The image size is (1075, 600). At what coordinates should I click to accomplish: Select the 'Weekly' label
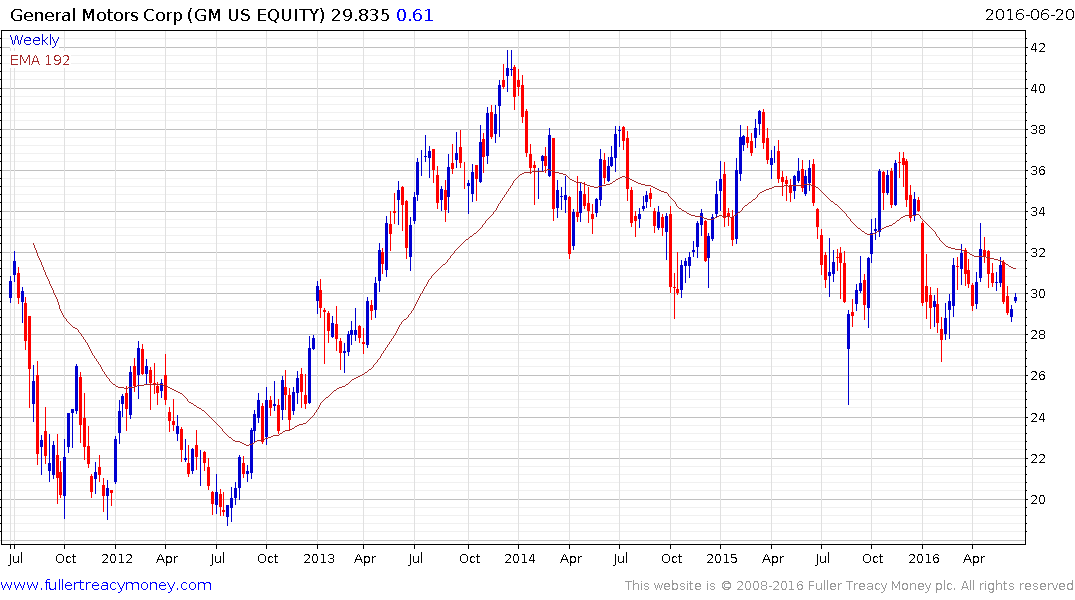pos(34,40)
